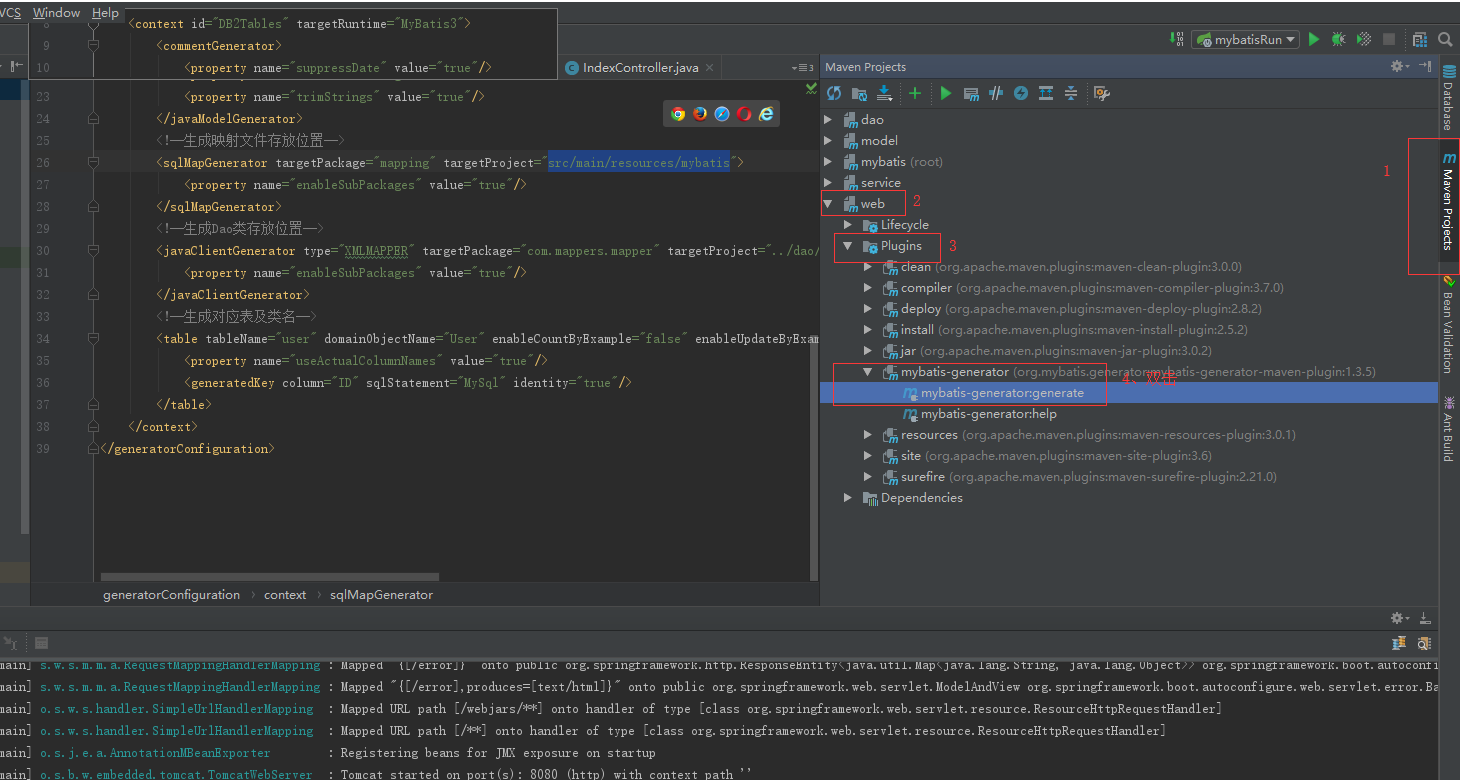Image resolution: width=1460 pixels, height=780 pixels.
Task: Hide the Maven Projects panel
Action: pyautogui.click(x=1425, y=66)
